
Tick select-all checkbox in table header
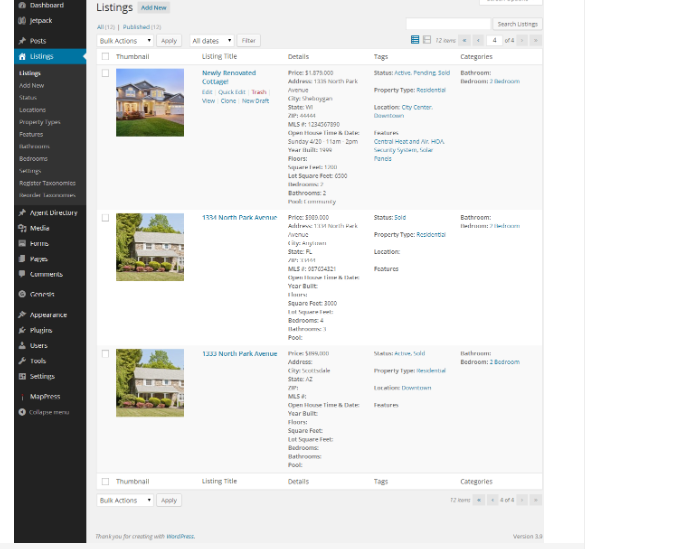point(105,56)
